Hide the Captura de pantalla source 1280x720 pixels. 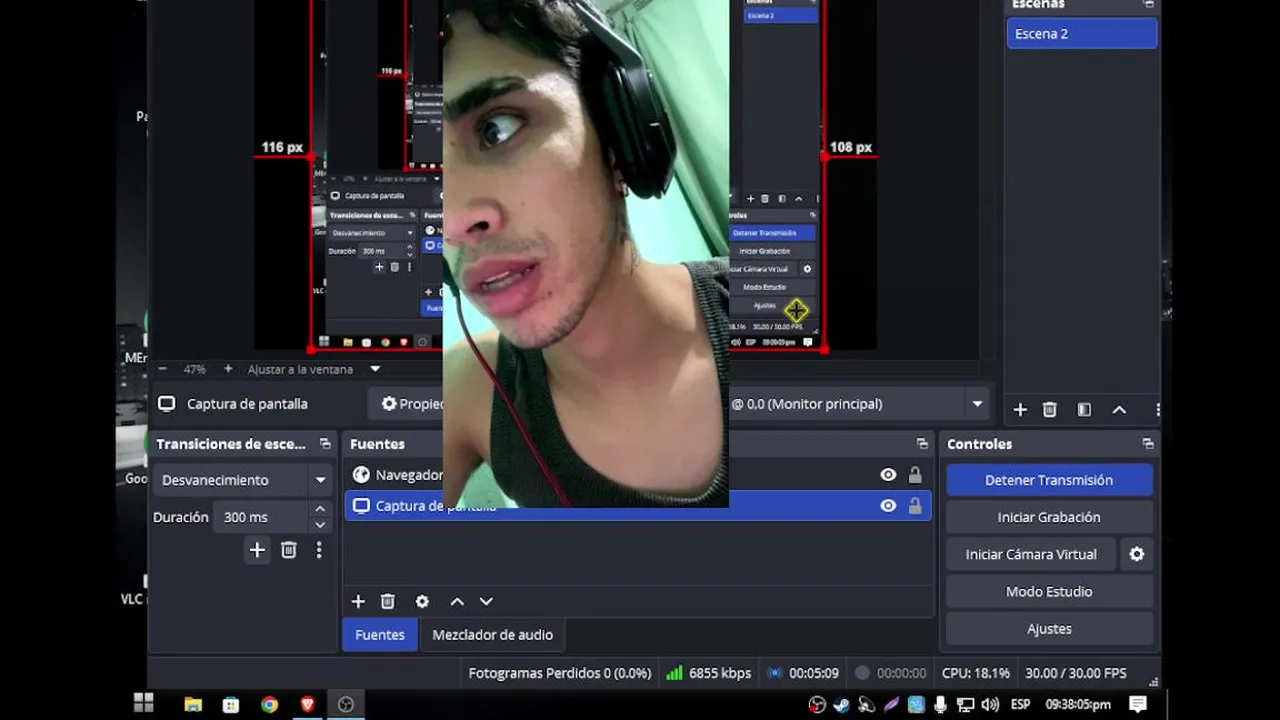pos(888,506)
